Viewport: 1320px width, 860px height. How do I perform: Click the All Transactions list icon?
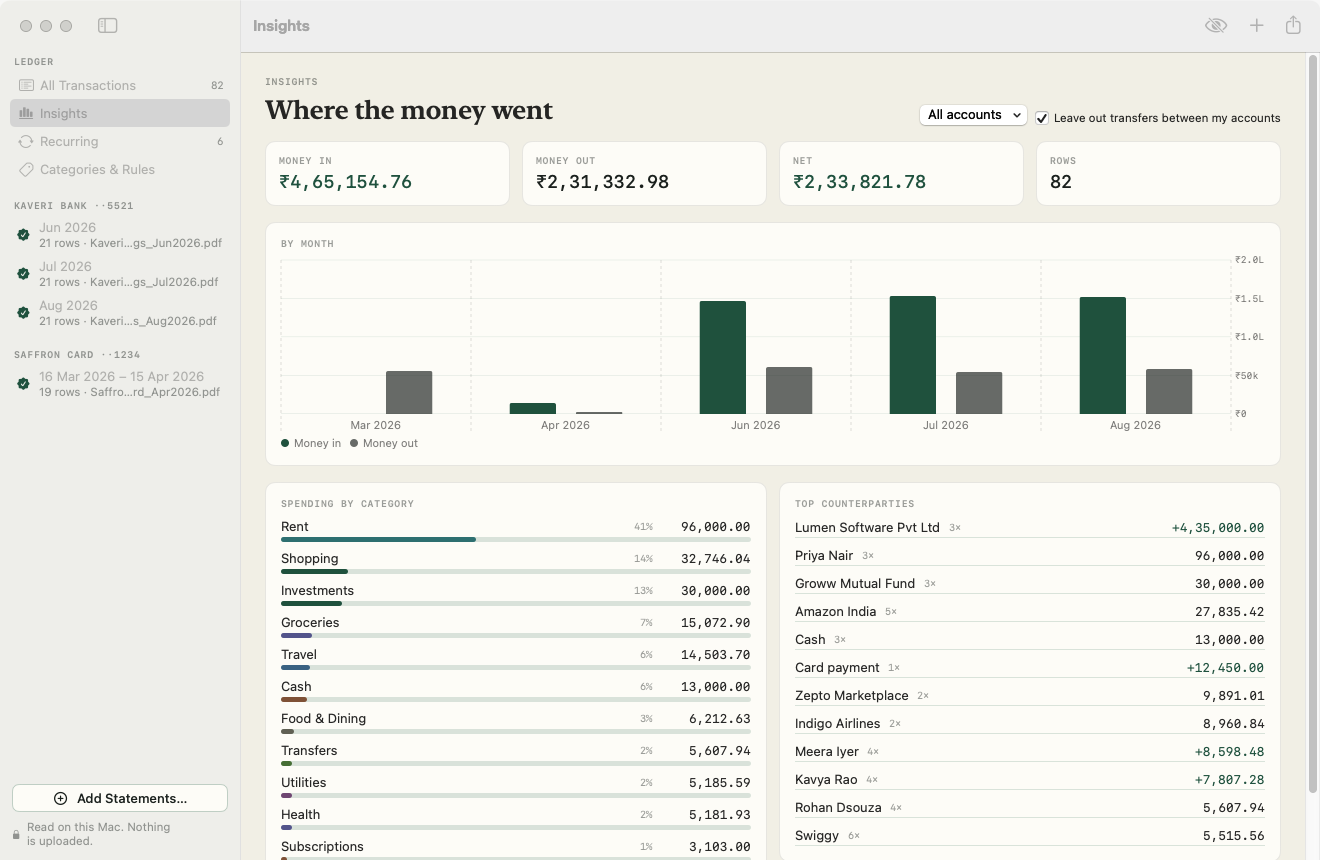(x=26, y=86)
